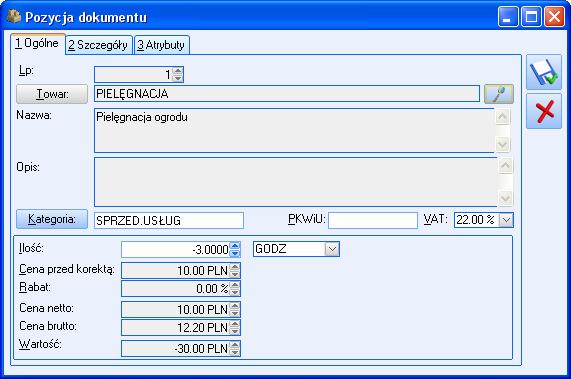Increase the Lp value with up arrow
This screenshot has height=379, width=571.
point(178,71)
